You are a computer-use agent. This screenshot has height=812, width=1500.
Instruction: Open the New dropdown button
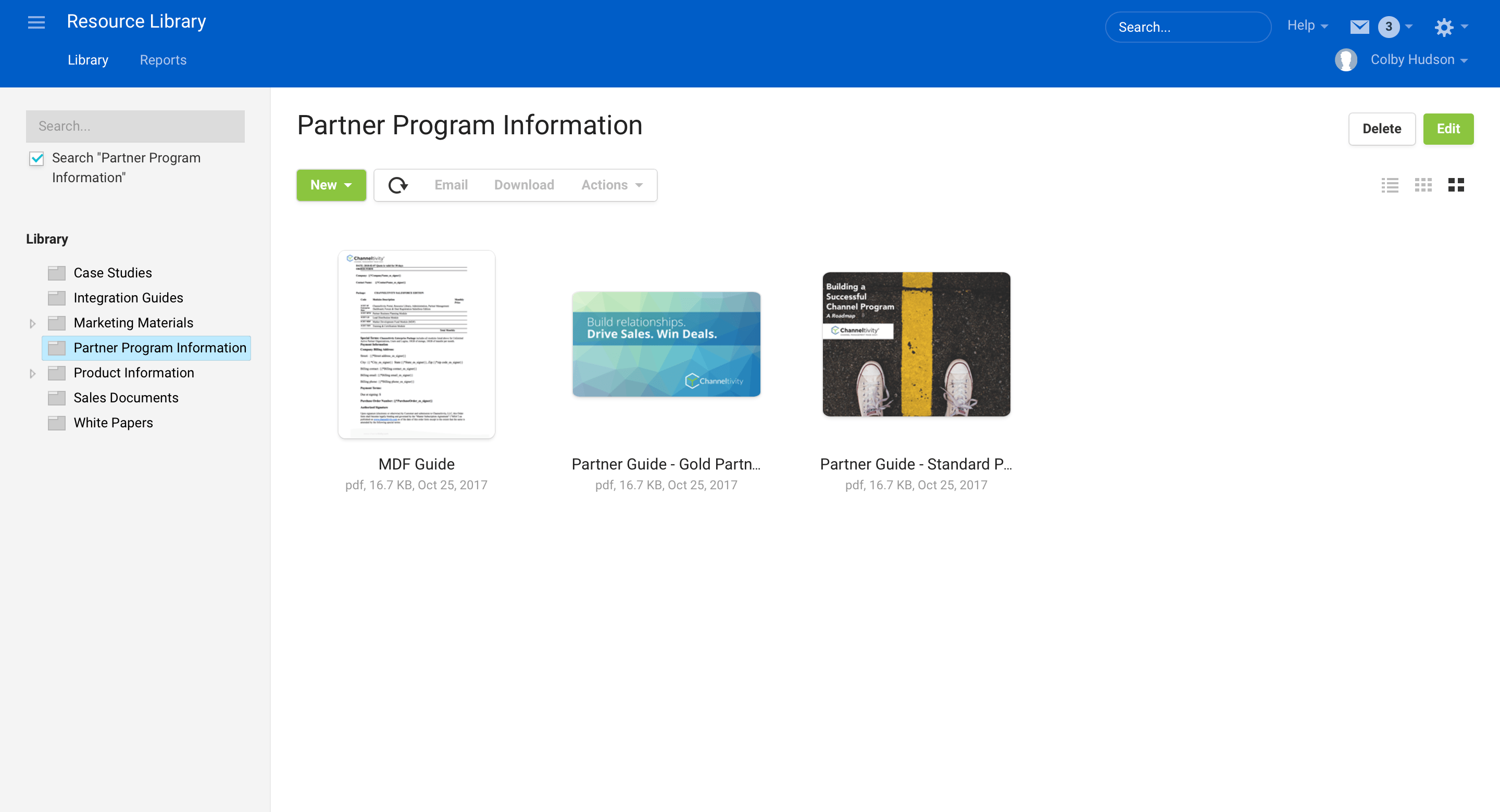click(331, 185)
